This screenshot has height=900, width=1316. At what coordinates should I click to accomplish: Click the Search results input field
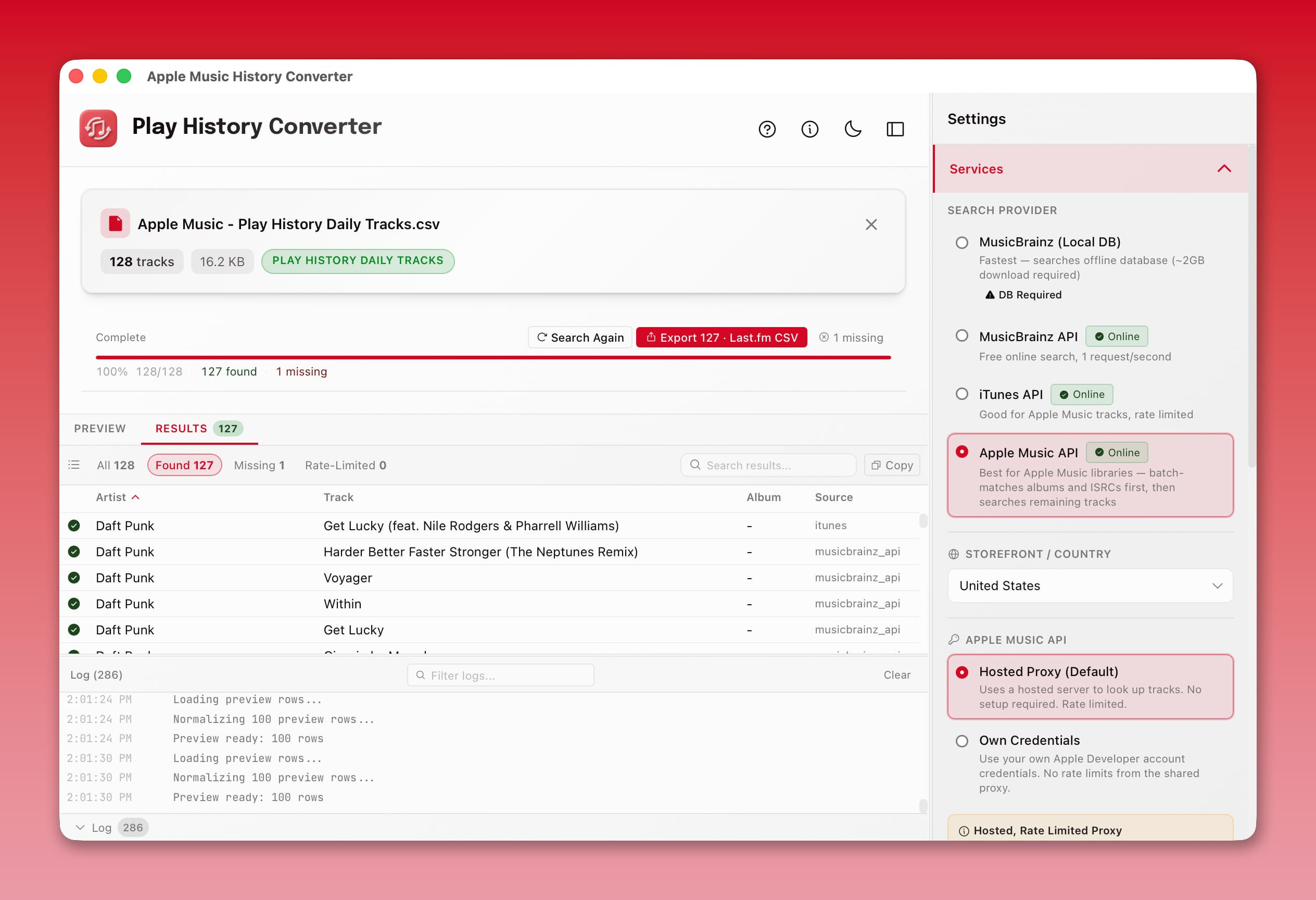[768, 465]
